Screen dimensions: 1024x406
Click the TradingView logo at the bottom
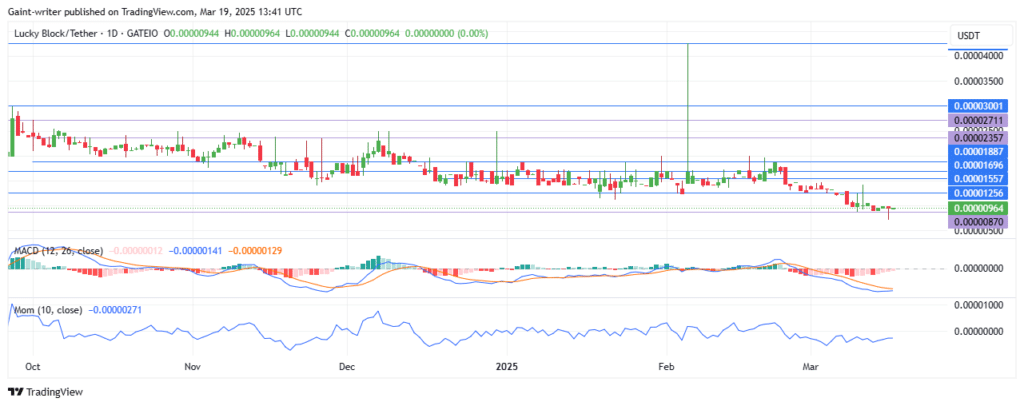45,392
